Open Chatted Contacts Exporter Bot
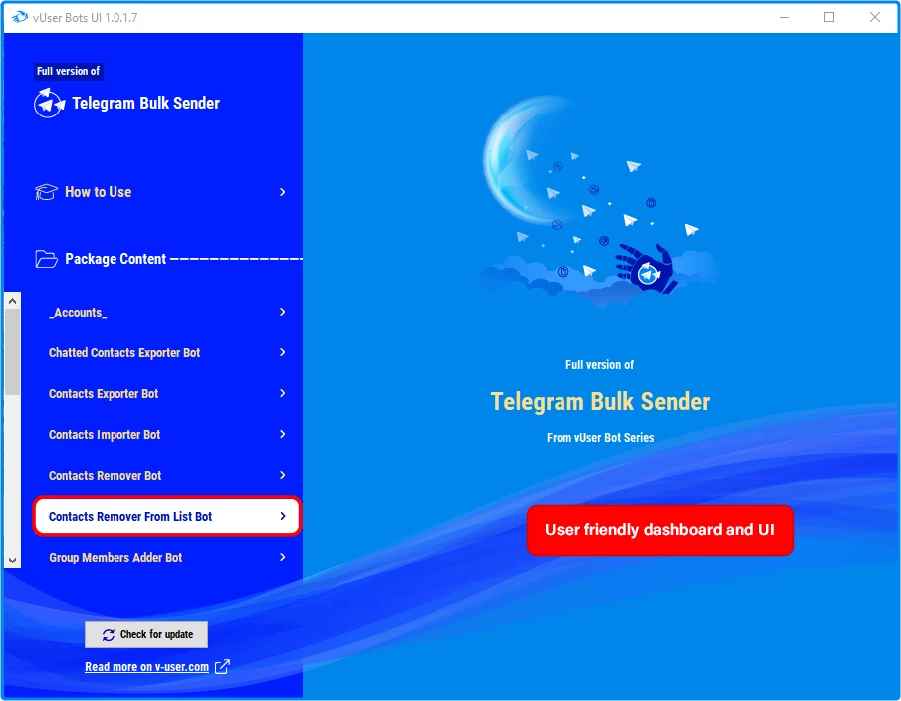The image size is (901, 701). point(167,353)
